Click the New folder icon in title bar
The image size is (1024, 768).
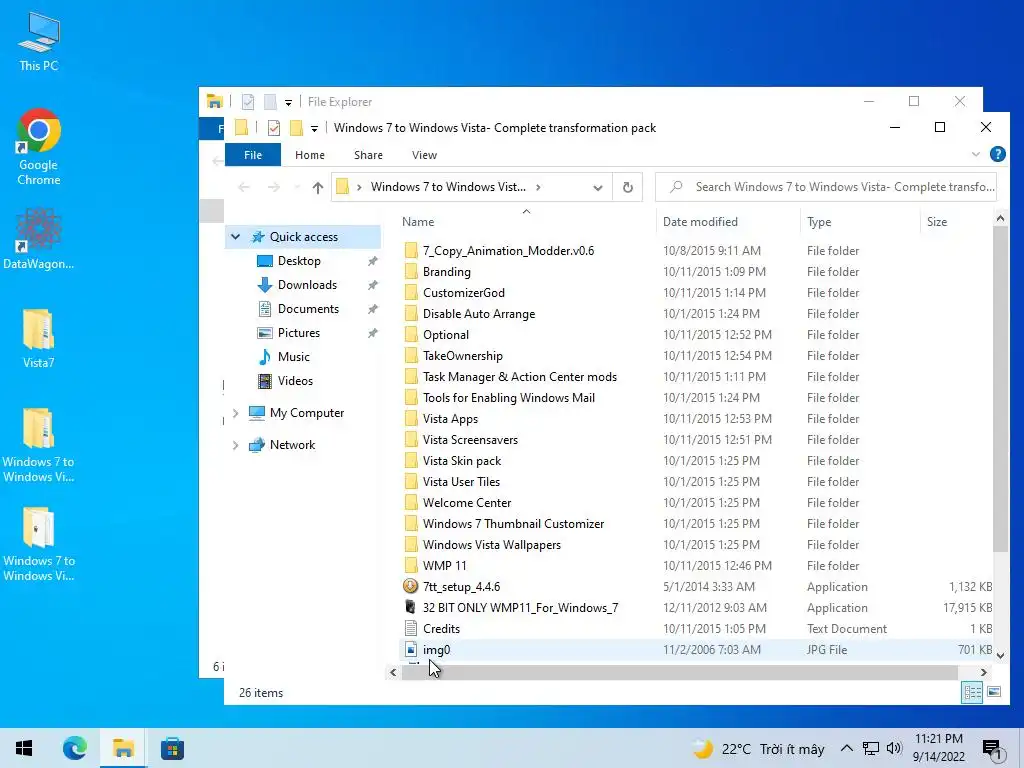pos(296,128)
